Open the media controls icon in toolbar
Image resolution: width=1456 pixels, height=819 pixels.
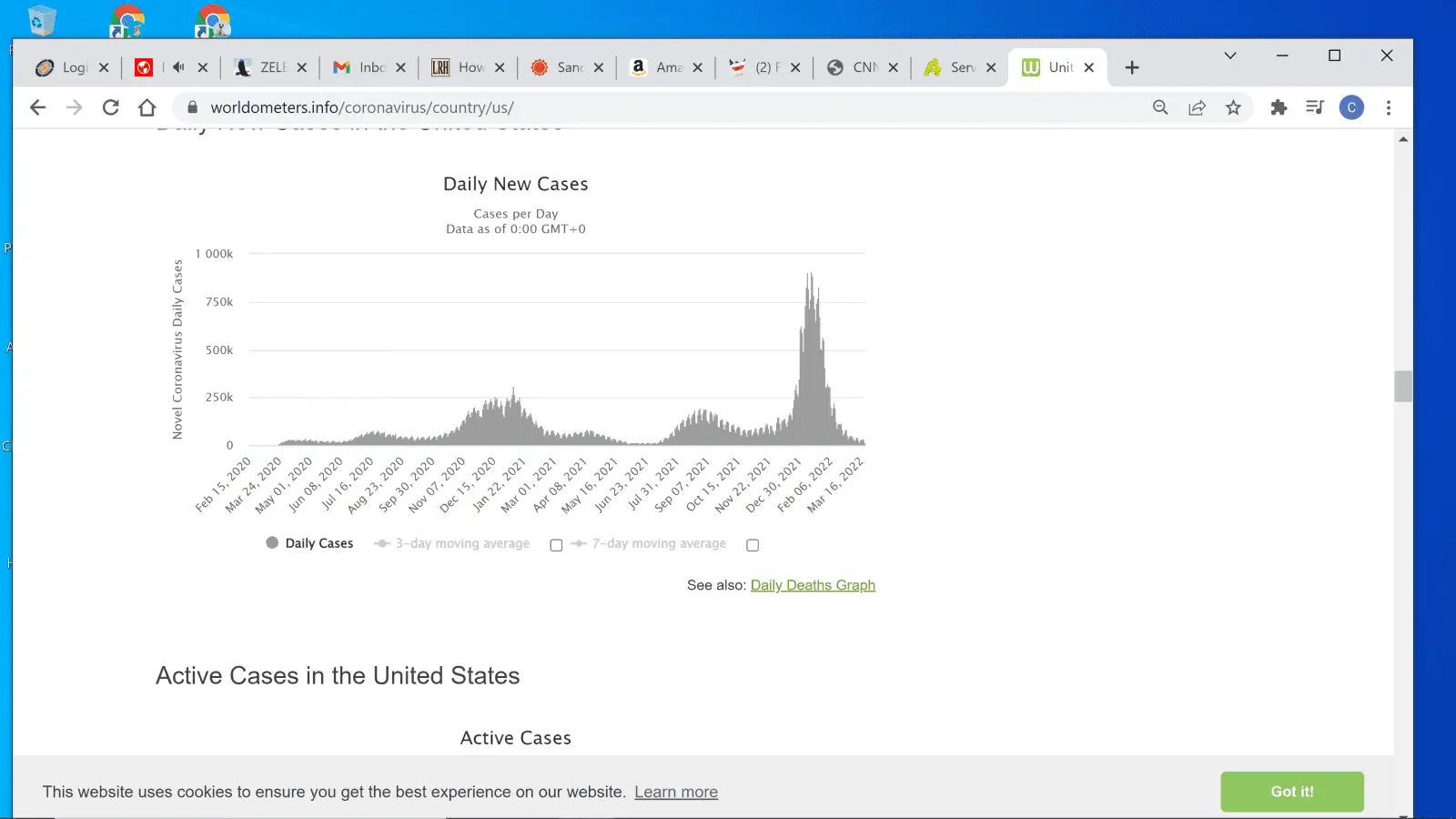(1314, 107)
